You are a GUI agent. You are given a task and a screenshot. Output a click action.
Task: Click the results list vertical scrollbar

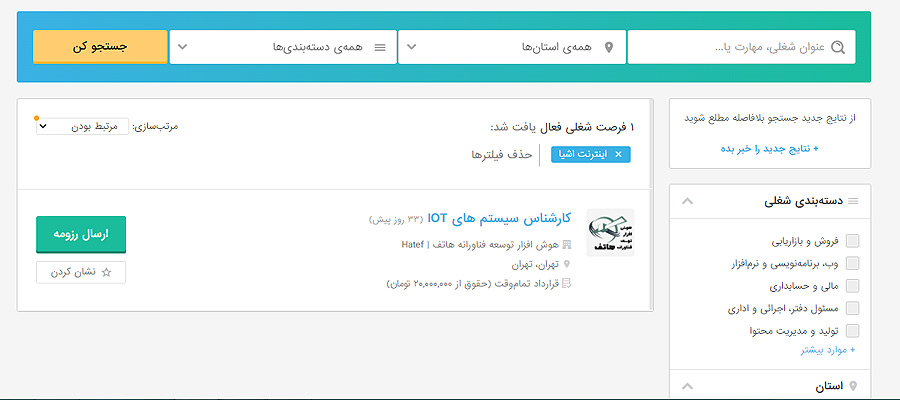(x=650, y=205)
